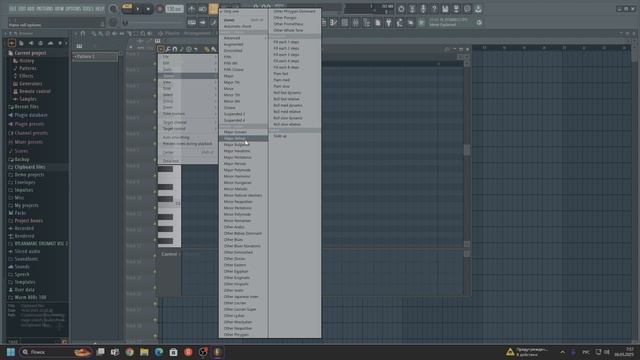The width and height of the screenshot is (640, 360).
Task: Click the speaker icon in browser toolbar
Action: 31,43
